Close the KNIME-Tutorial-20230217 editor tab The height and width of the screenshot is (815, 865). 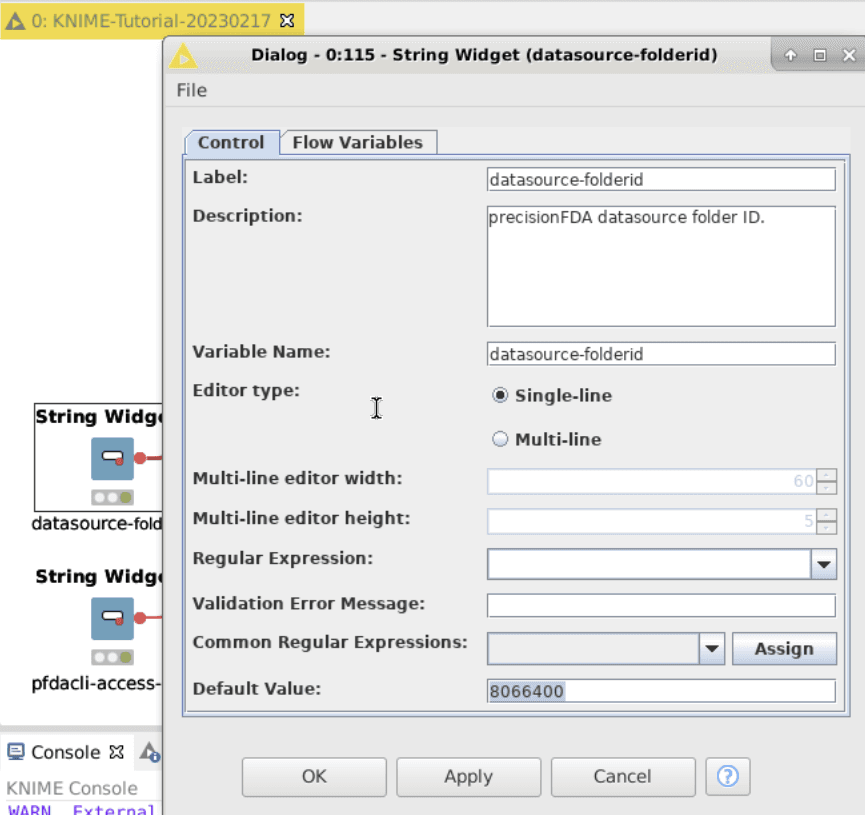coord(287,21)
